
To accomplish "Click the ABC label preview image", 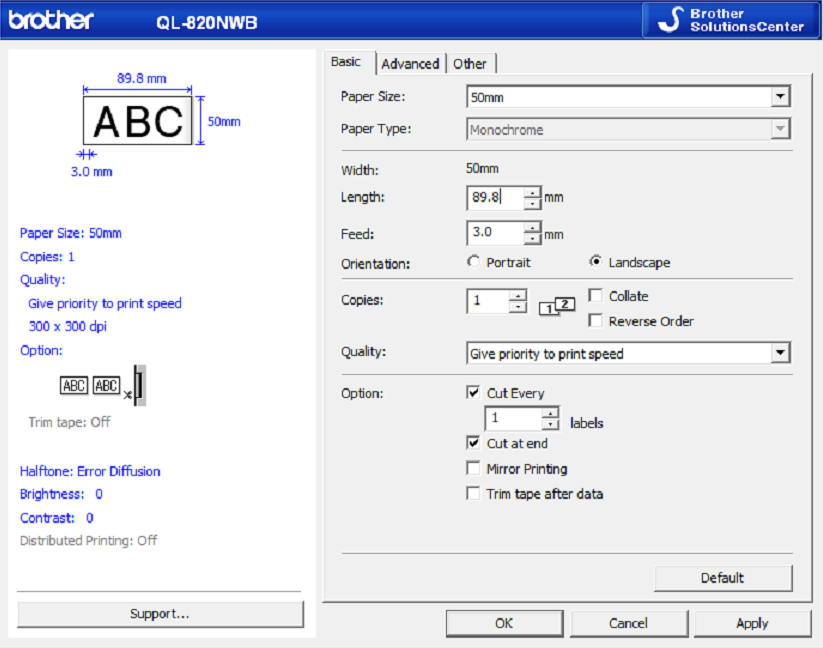I will (138, 121).
